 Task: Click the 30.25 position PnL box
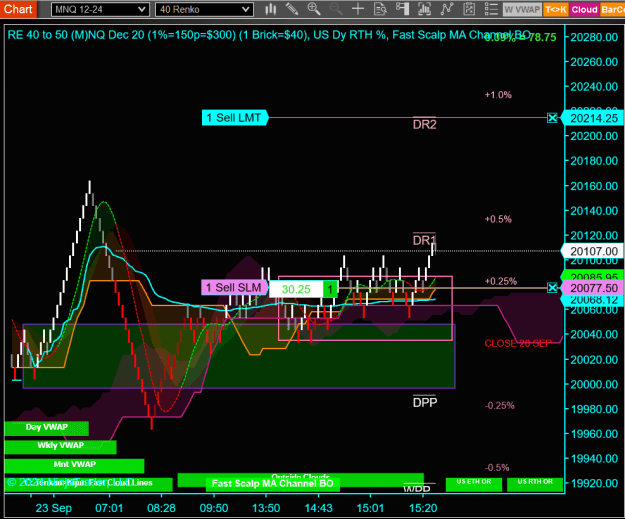pyautogui.click(x=296, y=289)
